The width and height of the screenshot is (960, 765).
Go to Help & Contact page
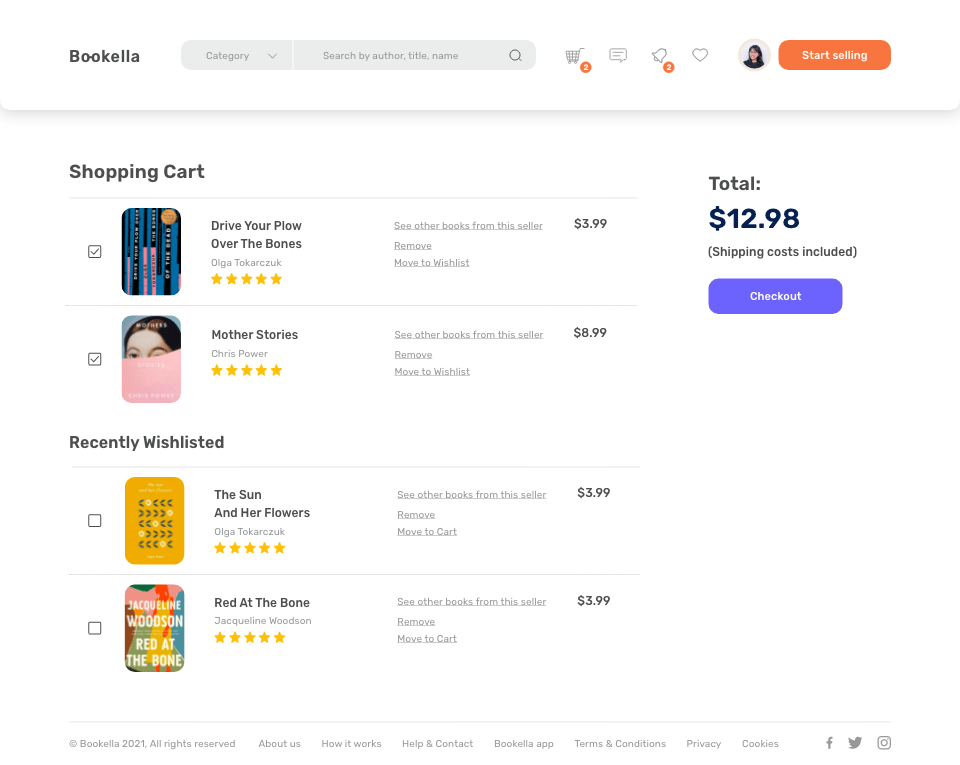click(437, 744)
